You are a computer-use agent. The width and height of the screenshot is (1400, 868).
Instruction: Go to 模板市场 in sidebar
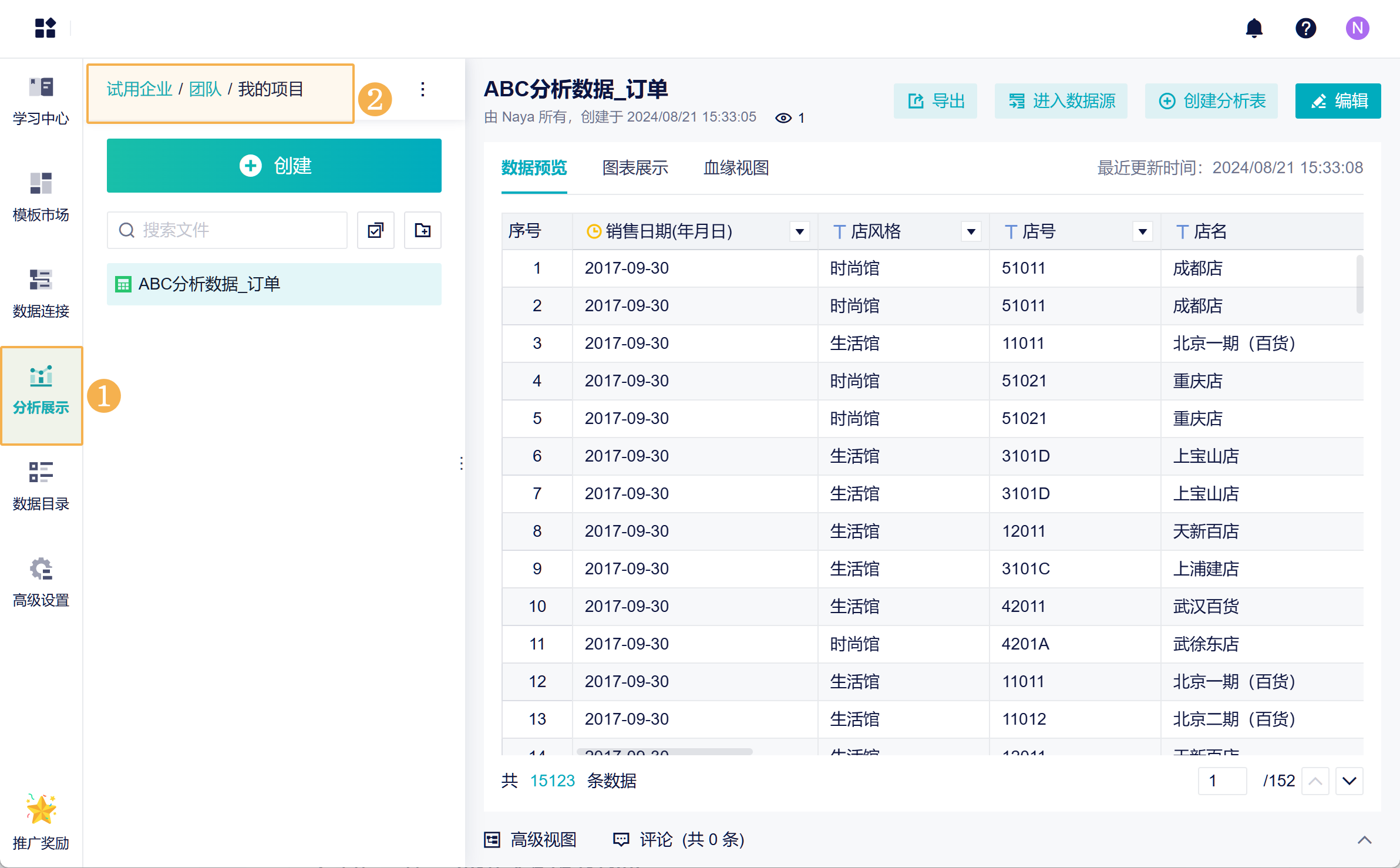pos(41,197)
